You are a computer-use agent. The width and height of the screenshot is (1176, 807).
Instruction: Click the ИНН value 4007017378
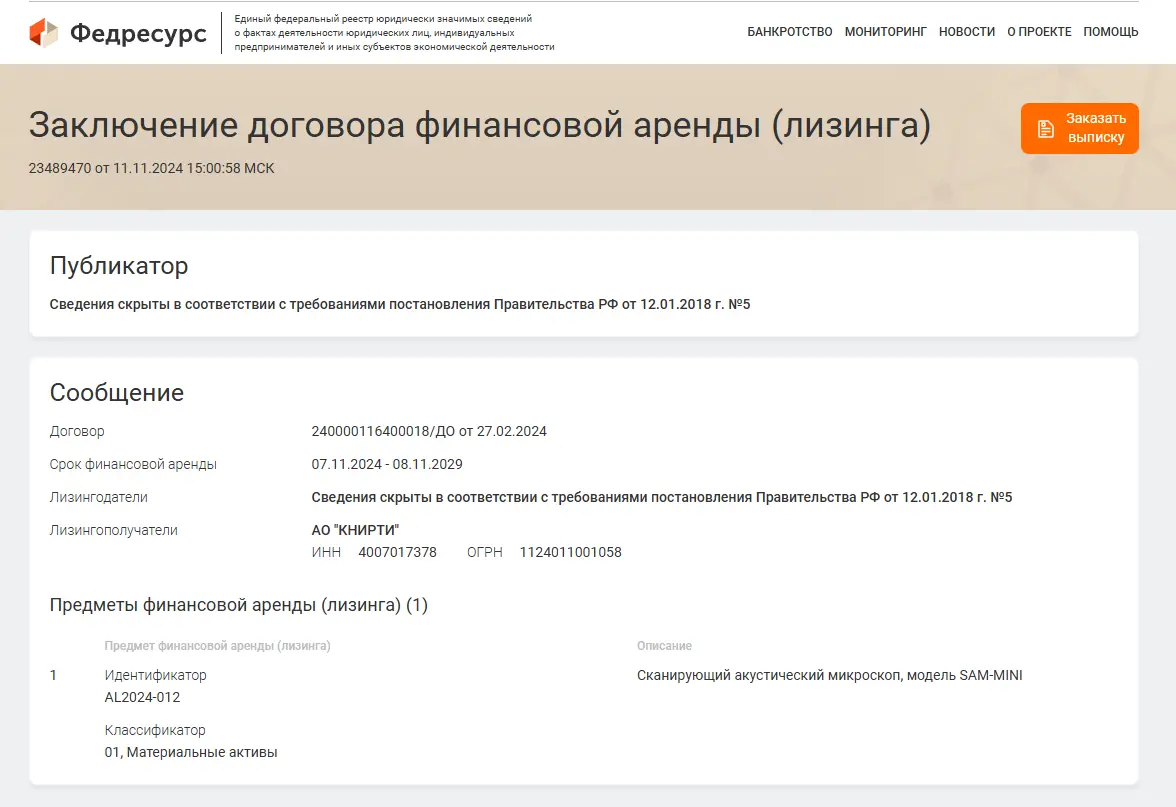[x=398, y=552]
